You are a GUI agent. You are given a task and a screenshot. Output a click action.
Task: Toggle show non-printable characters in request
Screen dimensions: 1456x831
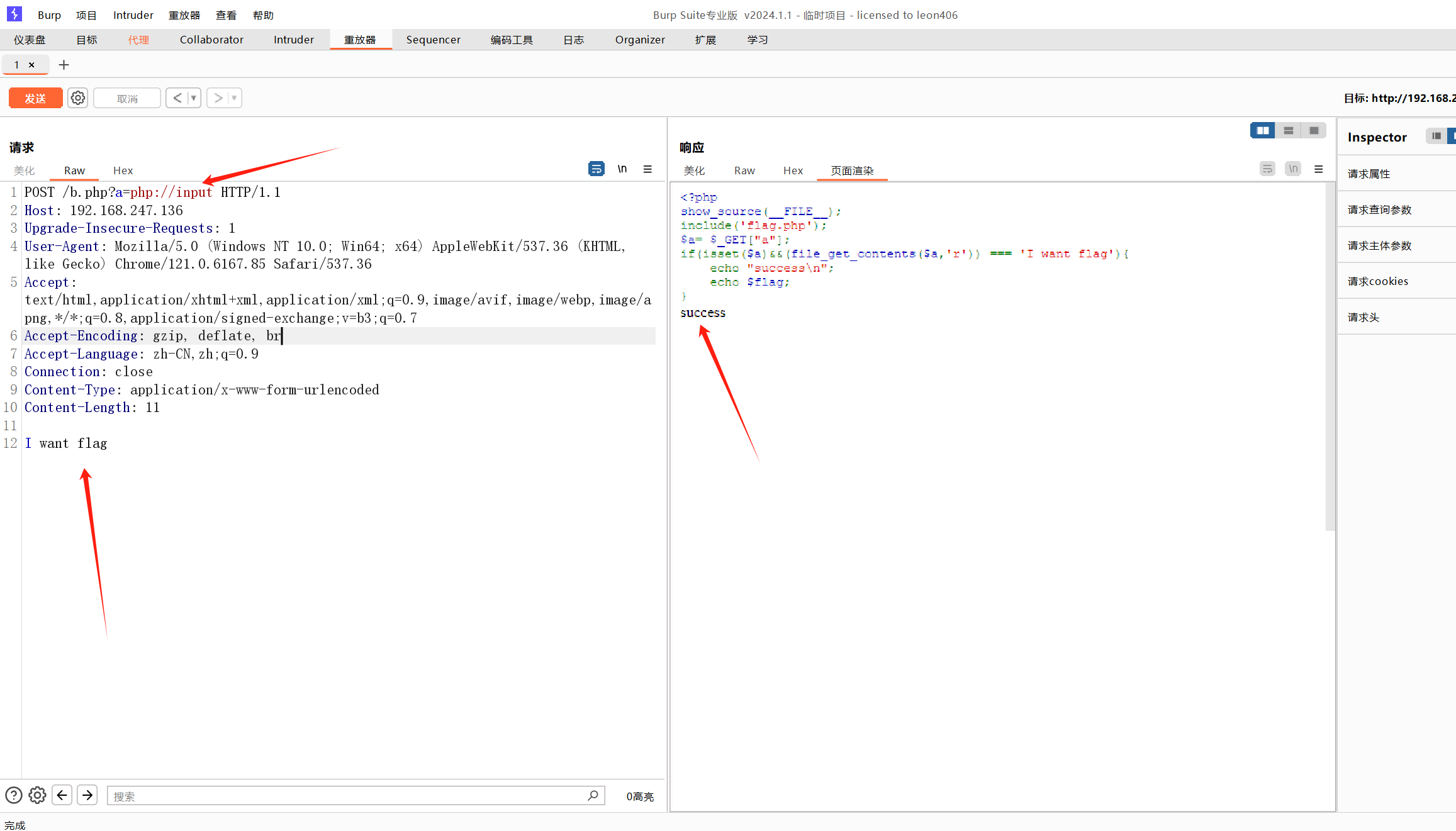pyautogui.click(x=622, y=169)
